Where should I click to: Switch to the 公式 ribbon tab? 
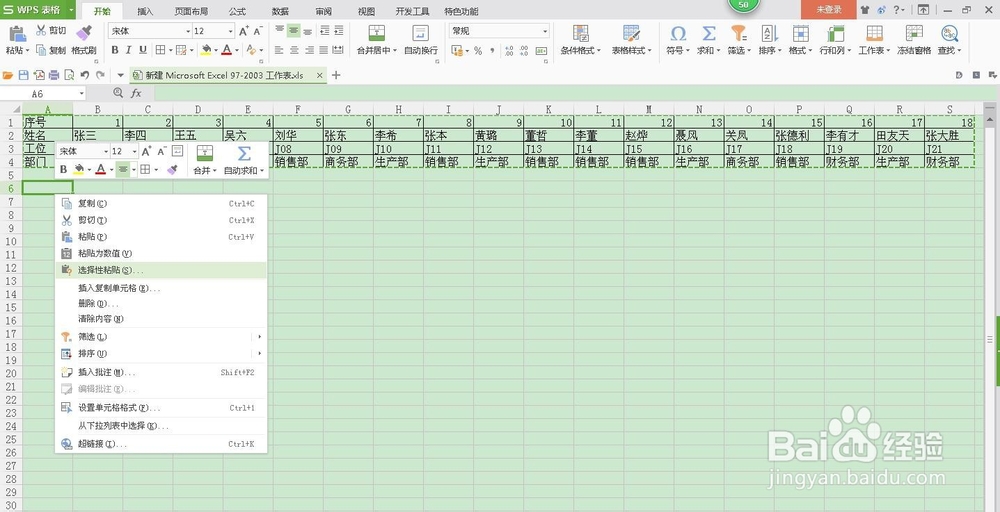click(x=237, y=11)
